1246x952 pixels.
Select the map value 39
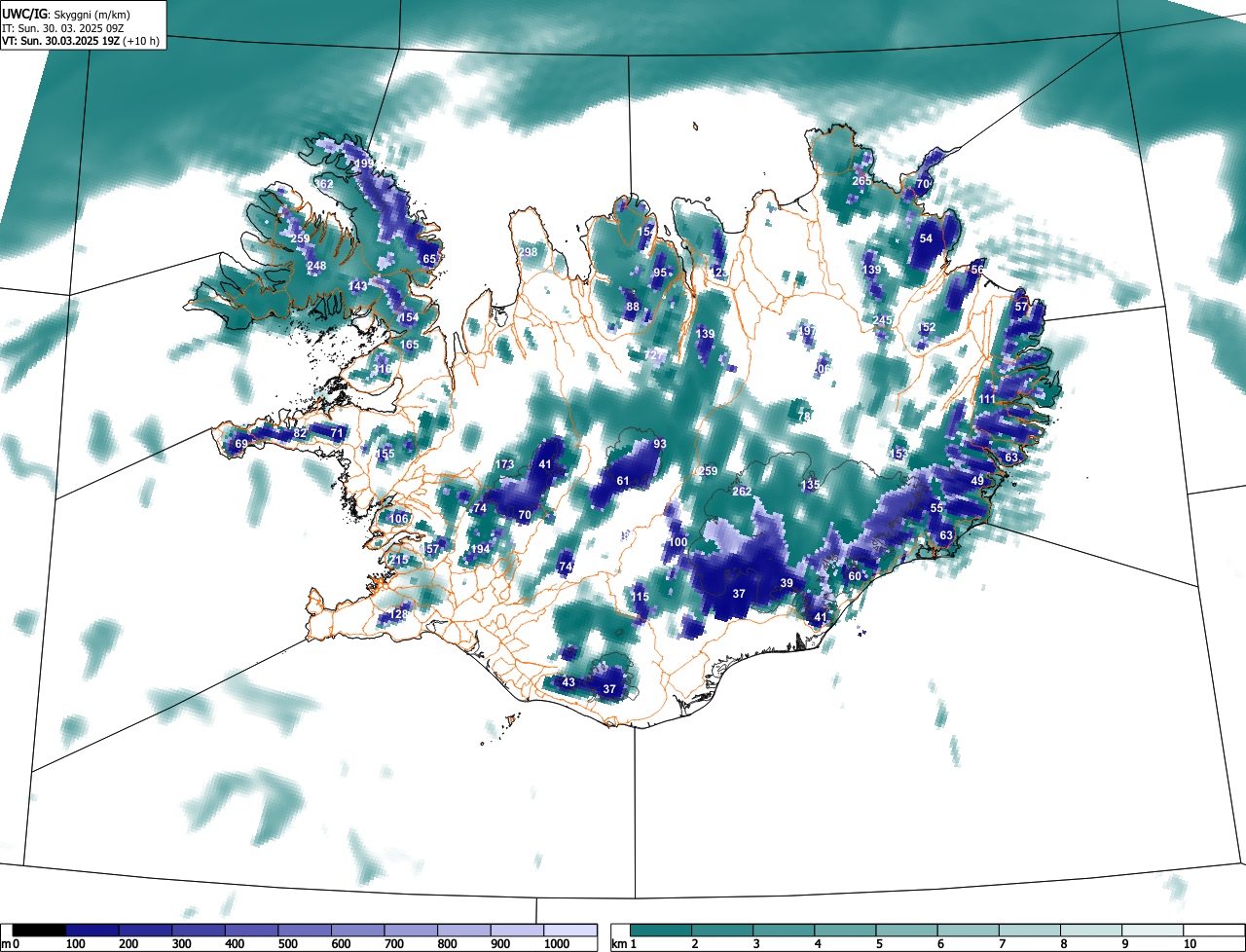point(787,583)
